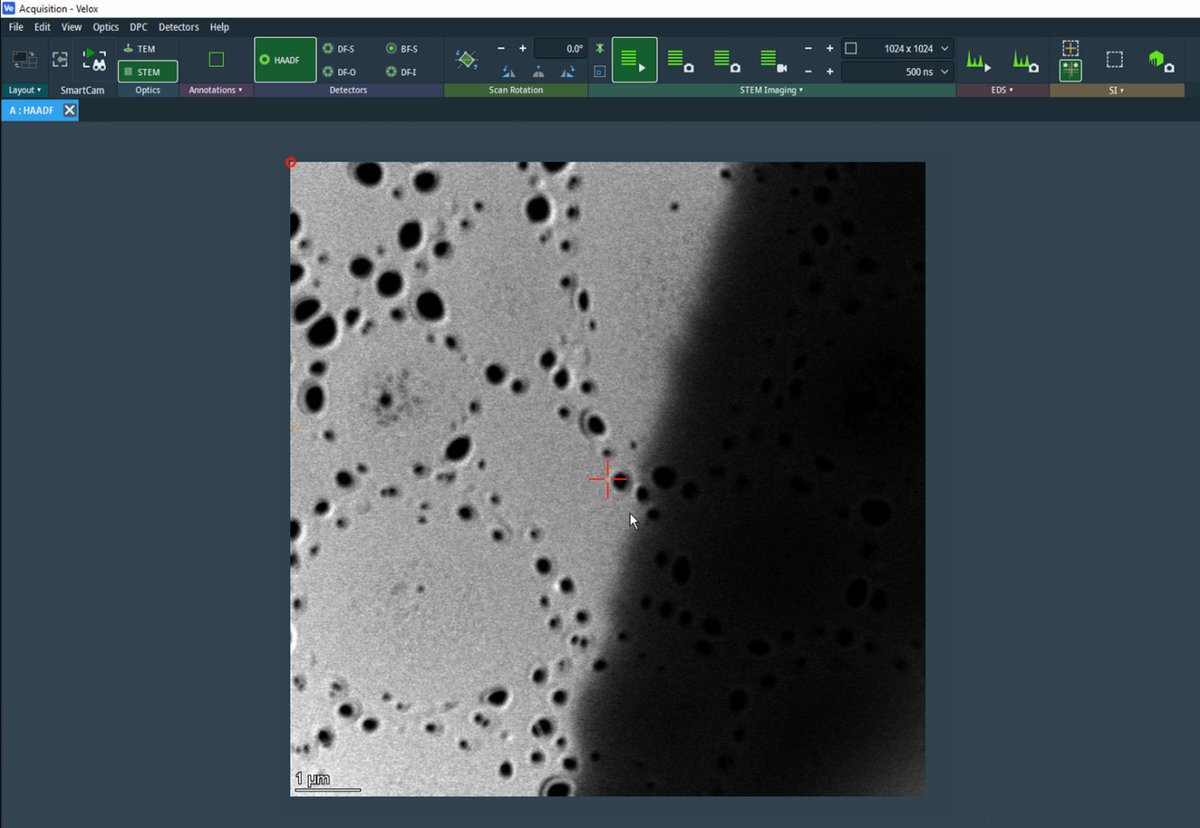This screenshot has width=1200, height=828.
Task: Switch optics to TEM mode
Action: pos(139,49)
